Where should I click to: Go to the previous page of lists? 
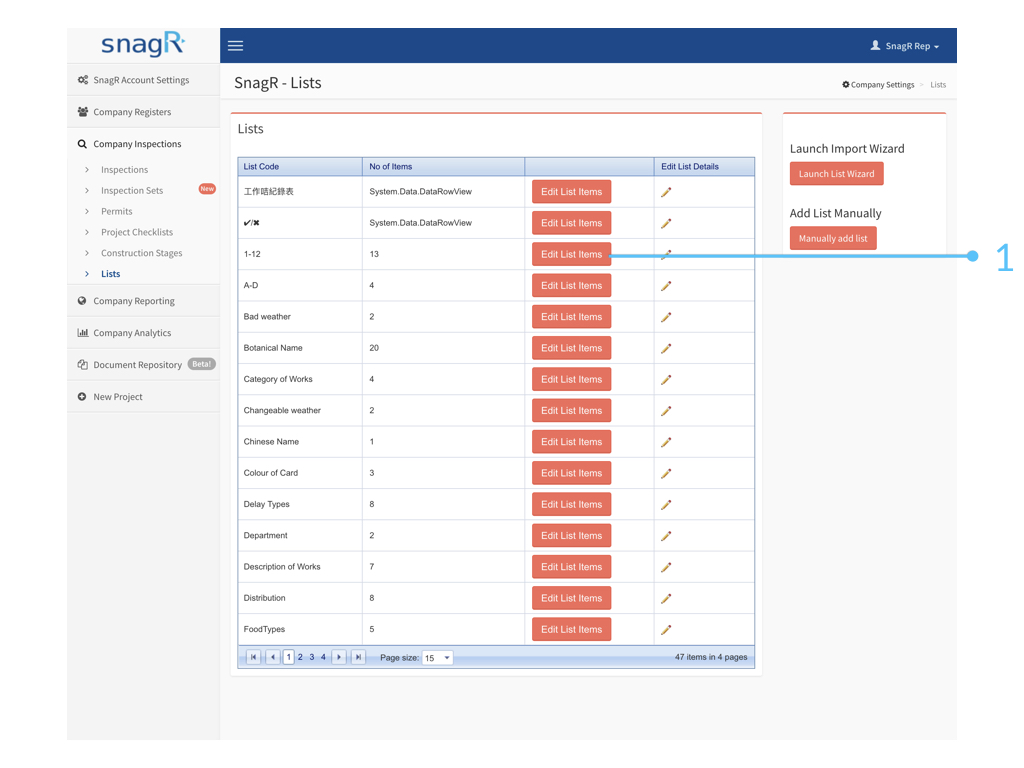tap(273, 658)
